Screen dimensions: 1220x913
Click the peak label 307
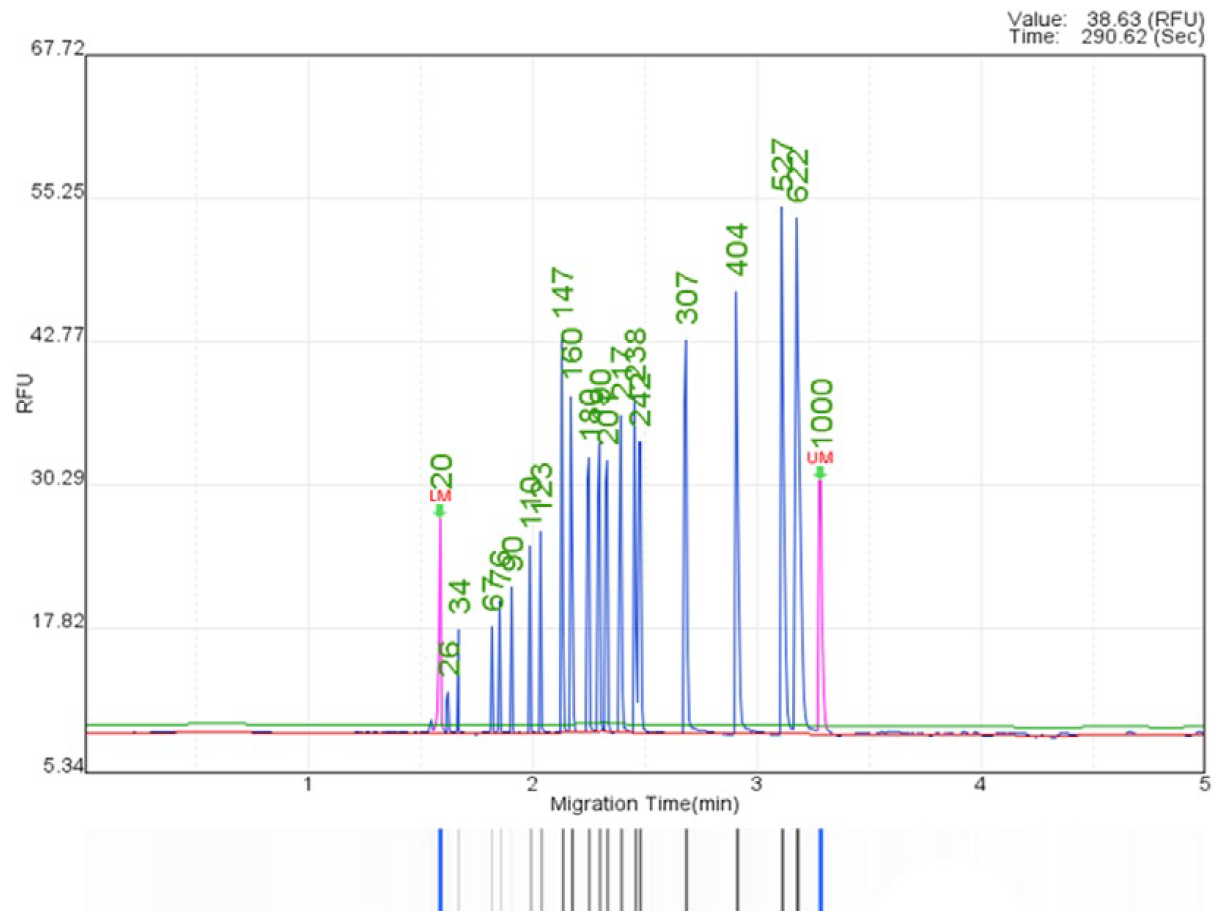[687, 298]
